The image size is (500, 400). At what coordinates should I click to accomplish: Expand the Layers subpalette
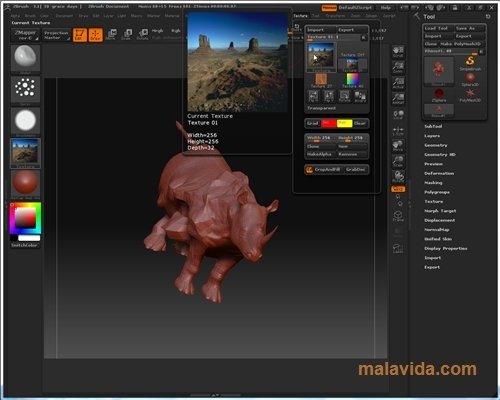pyautogui.click(x=432, y=136)
